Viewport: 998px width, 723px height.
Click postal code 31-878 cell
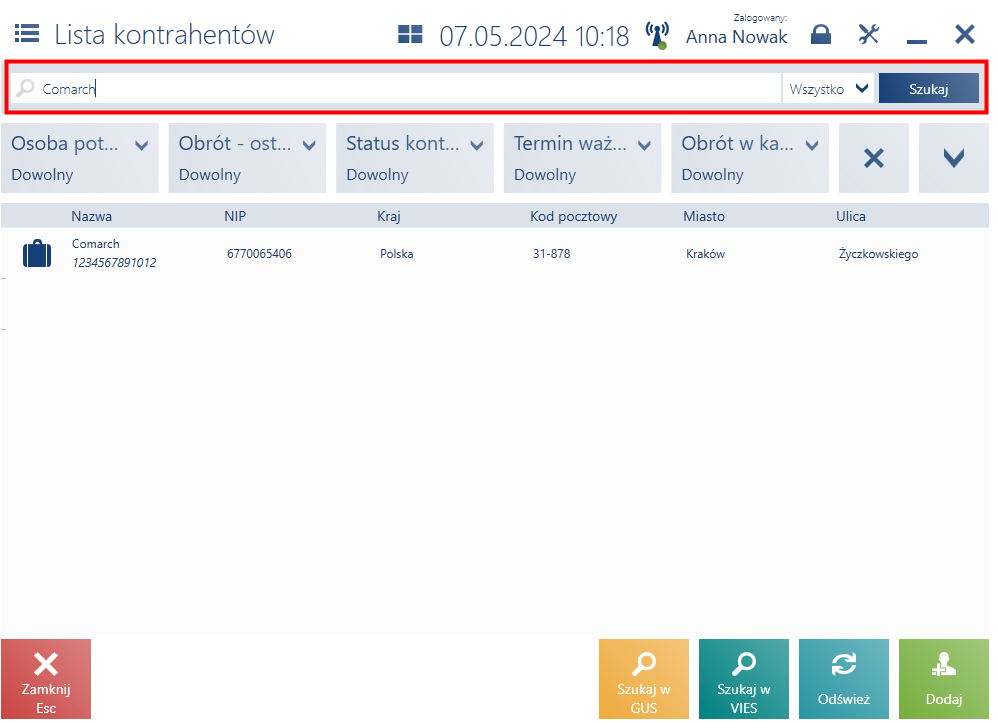point(551,253)
